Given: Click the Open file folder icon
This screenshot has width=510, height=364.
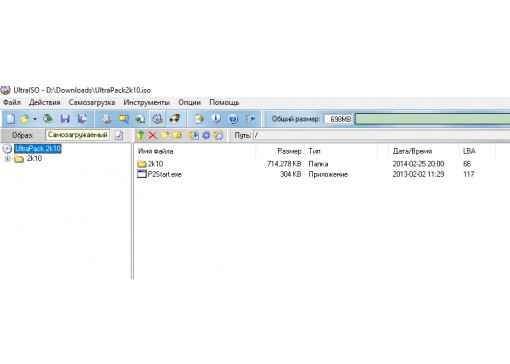Looking at the screenshot, I should tap(25, 119).
